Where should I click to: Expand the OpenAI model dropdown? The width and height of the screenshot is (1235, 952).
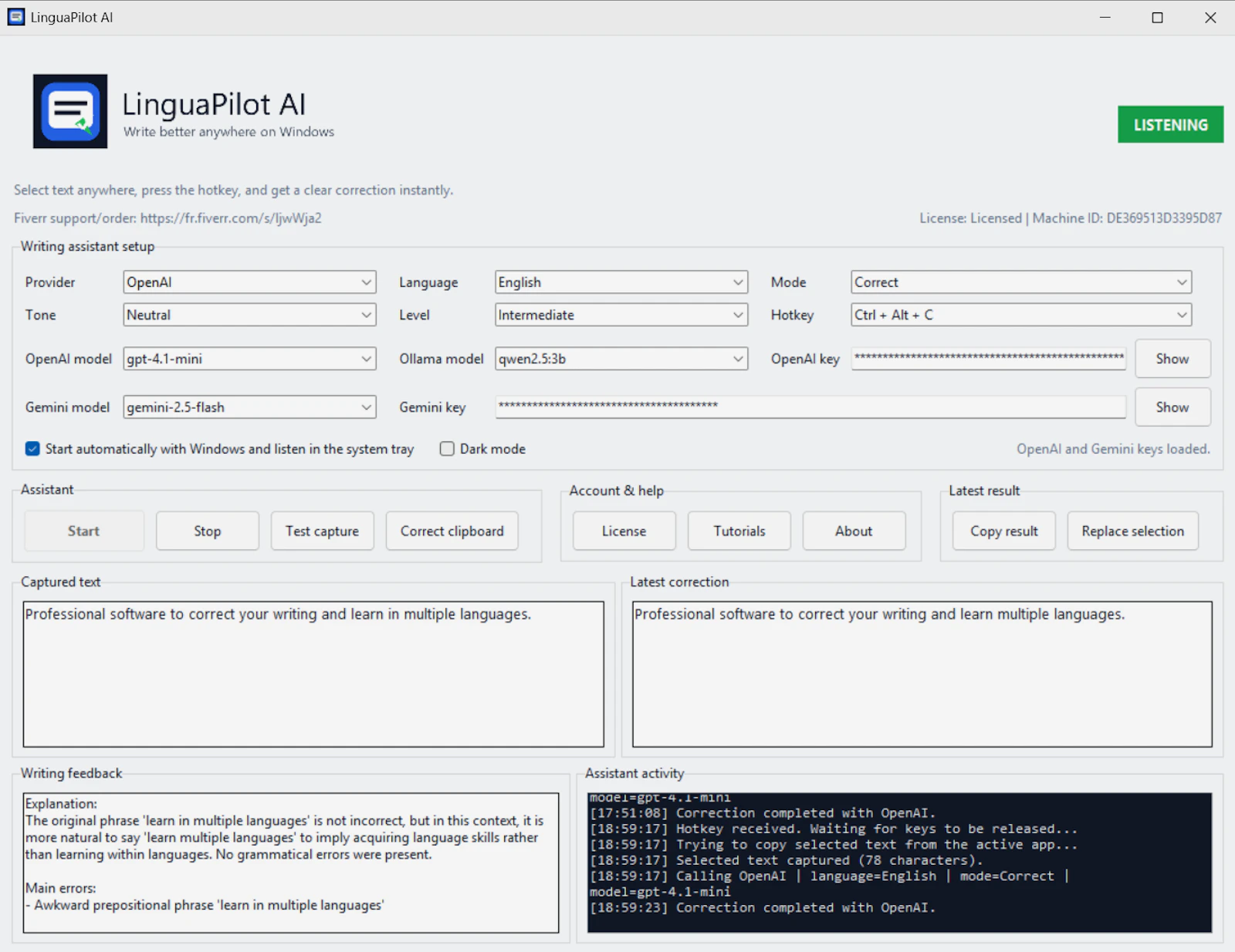[x=249, y=359]
